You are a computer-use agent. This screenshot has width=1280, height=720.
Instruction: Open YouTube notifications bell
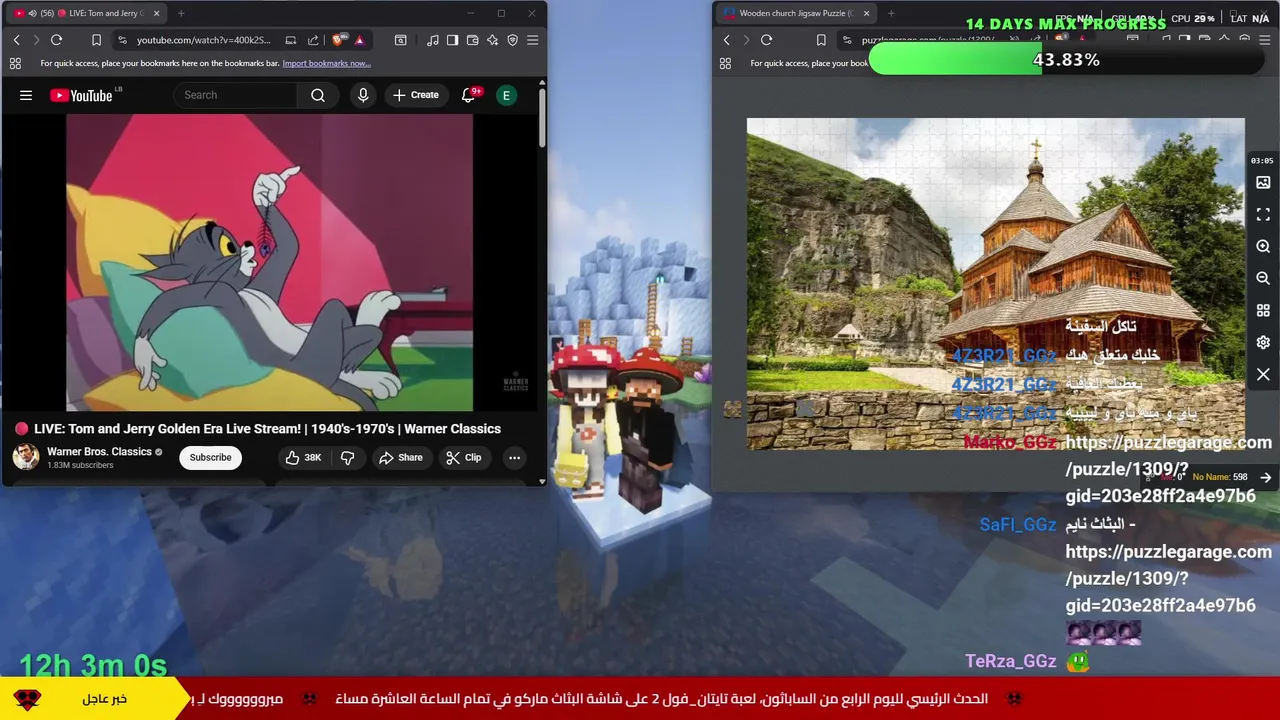[x=468, y=95]
